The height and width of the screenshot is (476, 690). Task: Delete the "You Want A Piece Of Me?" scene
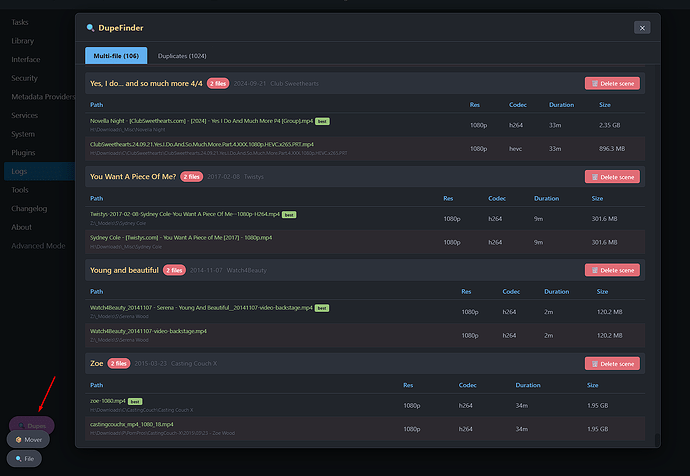click(612, 177)
